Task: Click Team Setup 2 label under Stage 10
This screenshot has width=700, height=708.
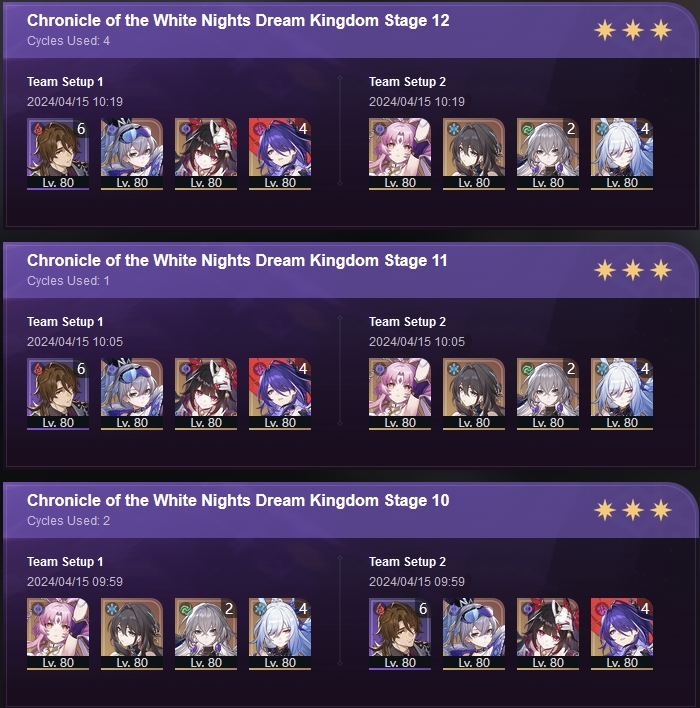Action: point(407,562)
